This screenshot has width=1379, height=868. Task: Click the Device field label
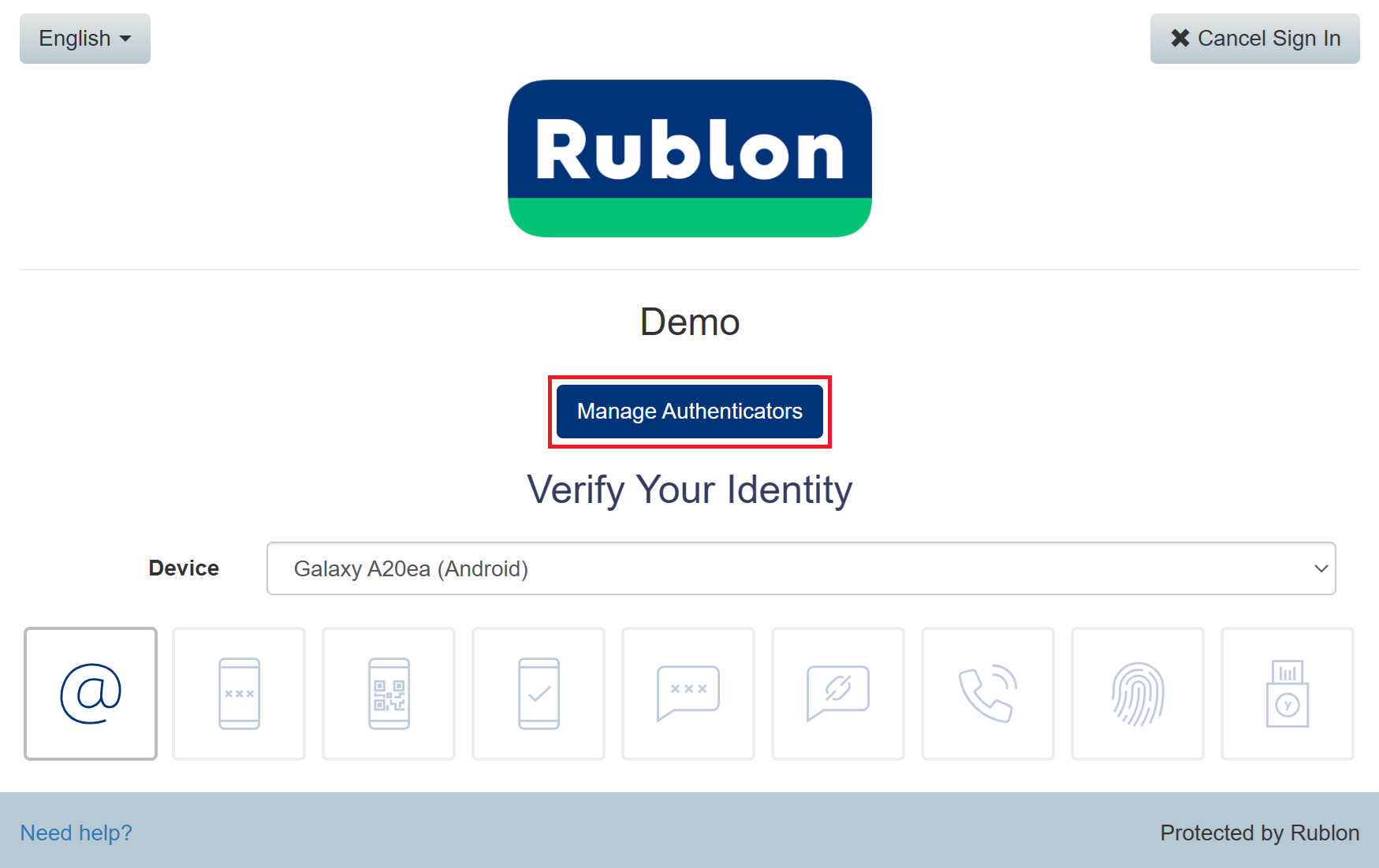[x=184, y=568]
